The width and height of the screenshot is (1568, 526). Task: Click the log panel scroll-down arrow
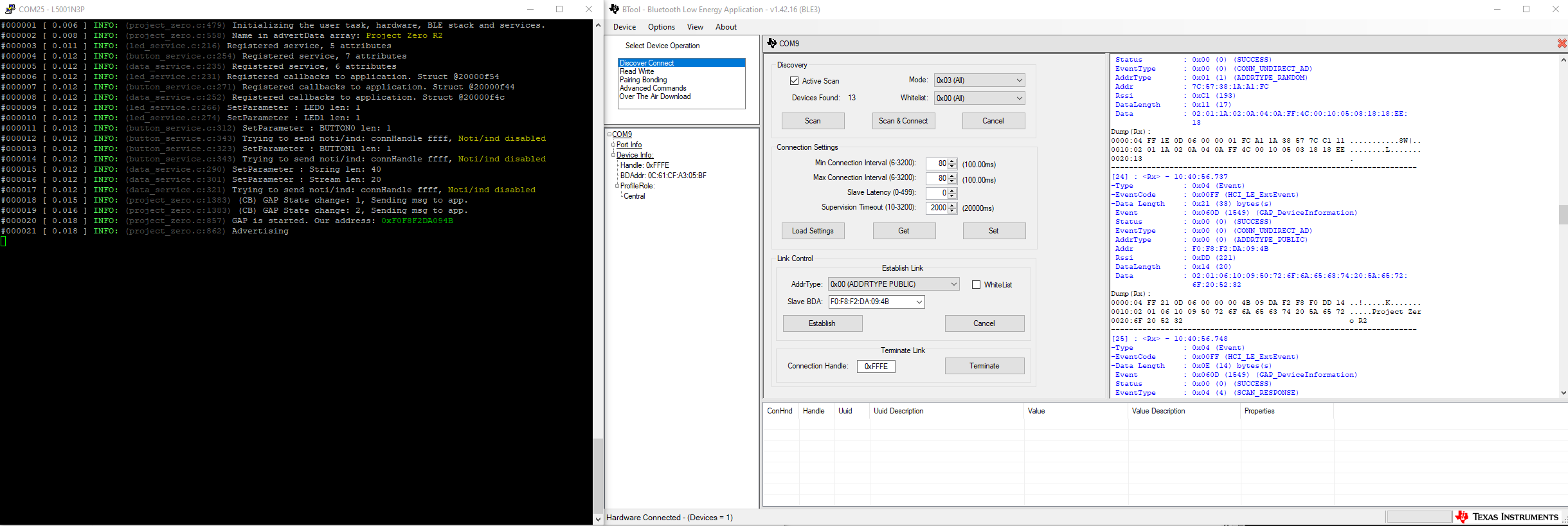tap(1563, 393)
